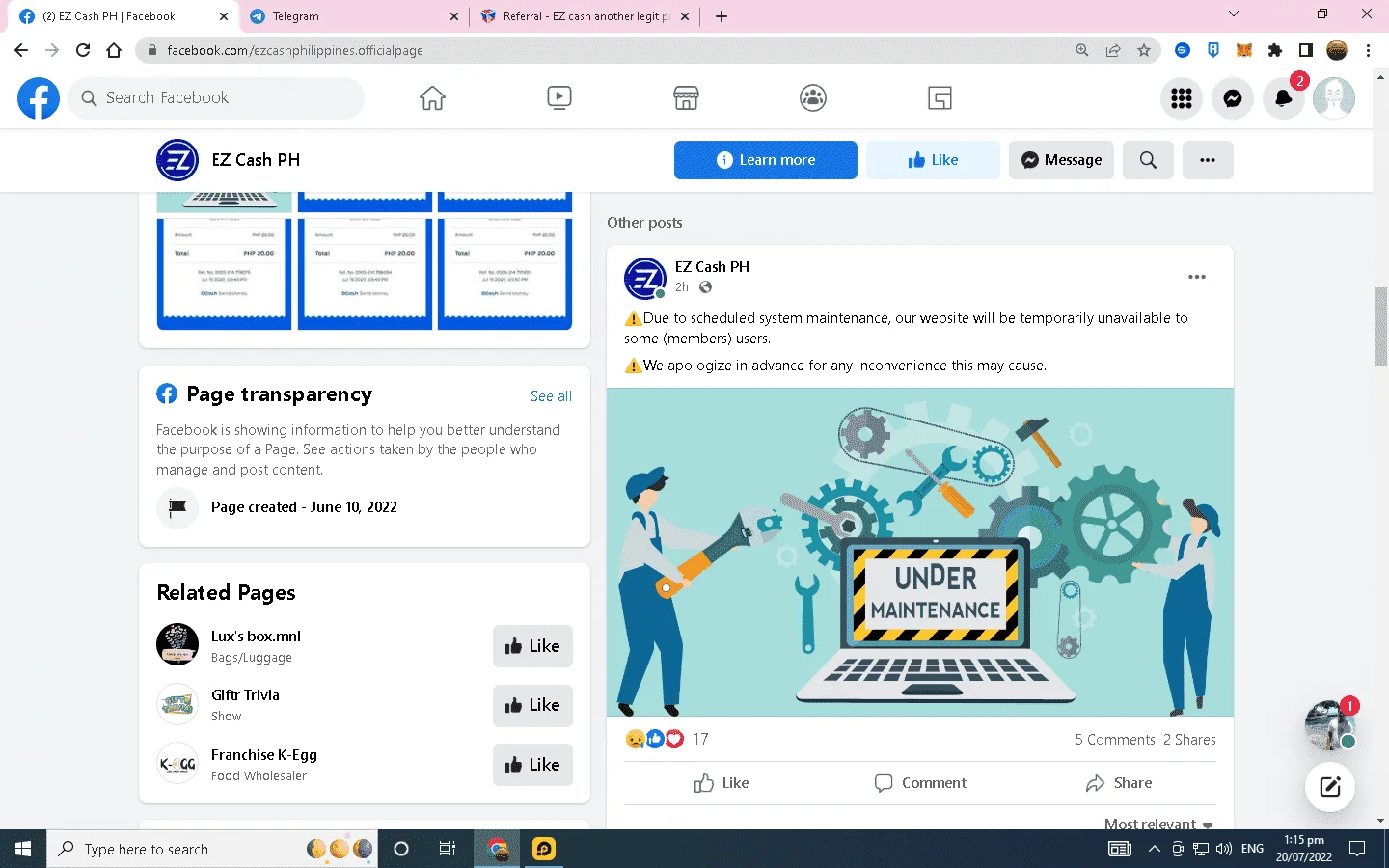Search within the EZ Cash PH page
Screen dimensions: 1389x868
[x=1148, y=160]
